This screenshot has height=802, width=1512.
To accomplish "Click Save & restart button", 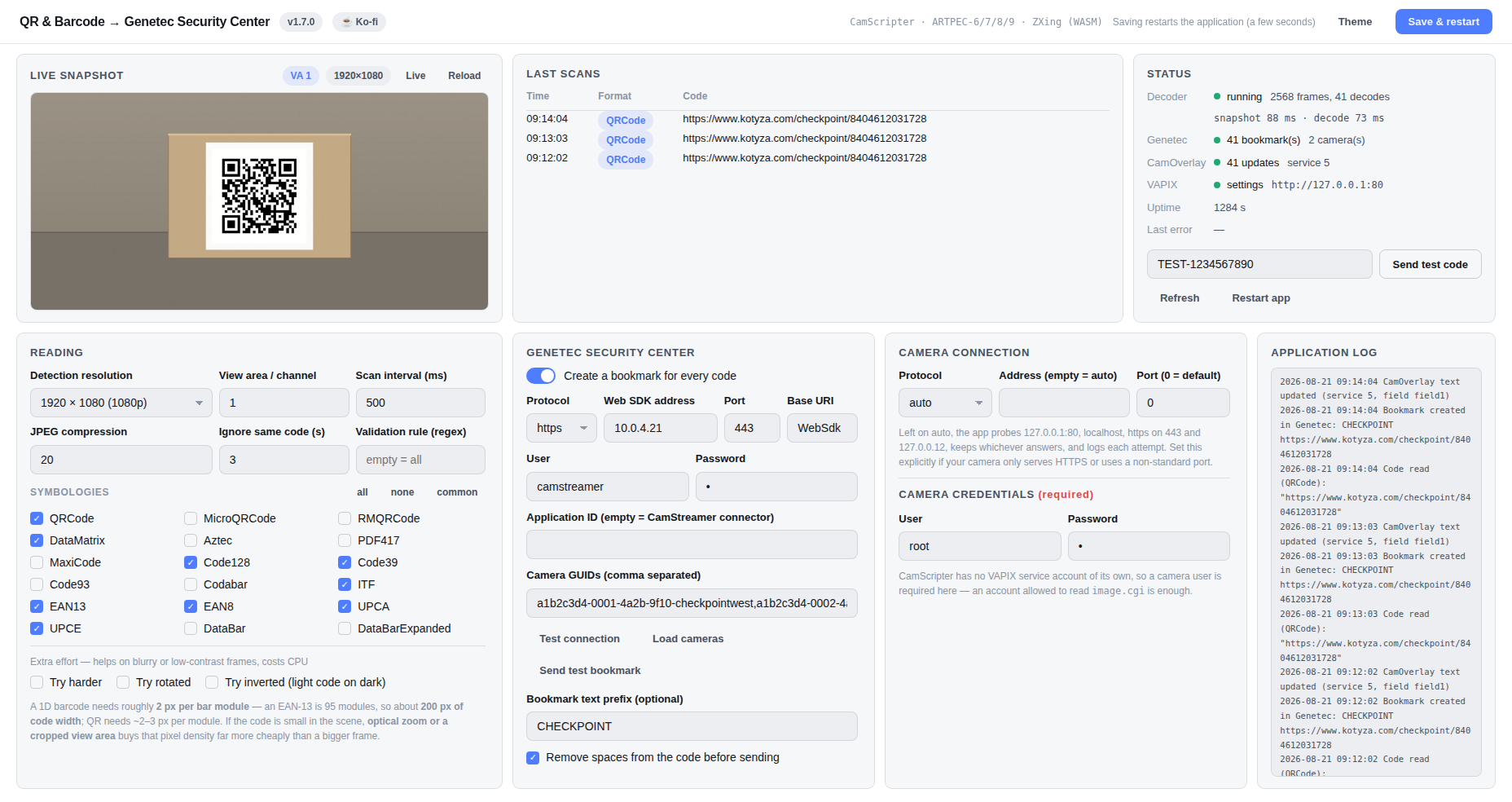I will pyautogui.click(x=1444, y=22).
